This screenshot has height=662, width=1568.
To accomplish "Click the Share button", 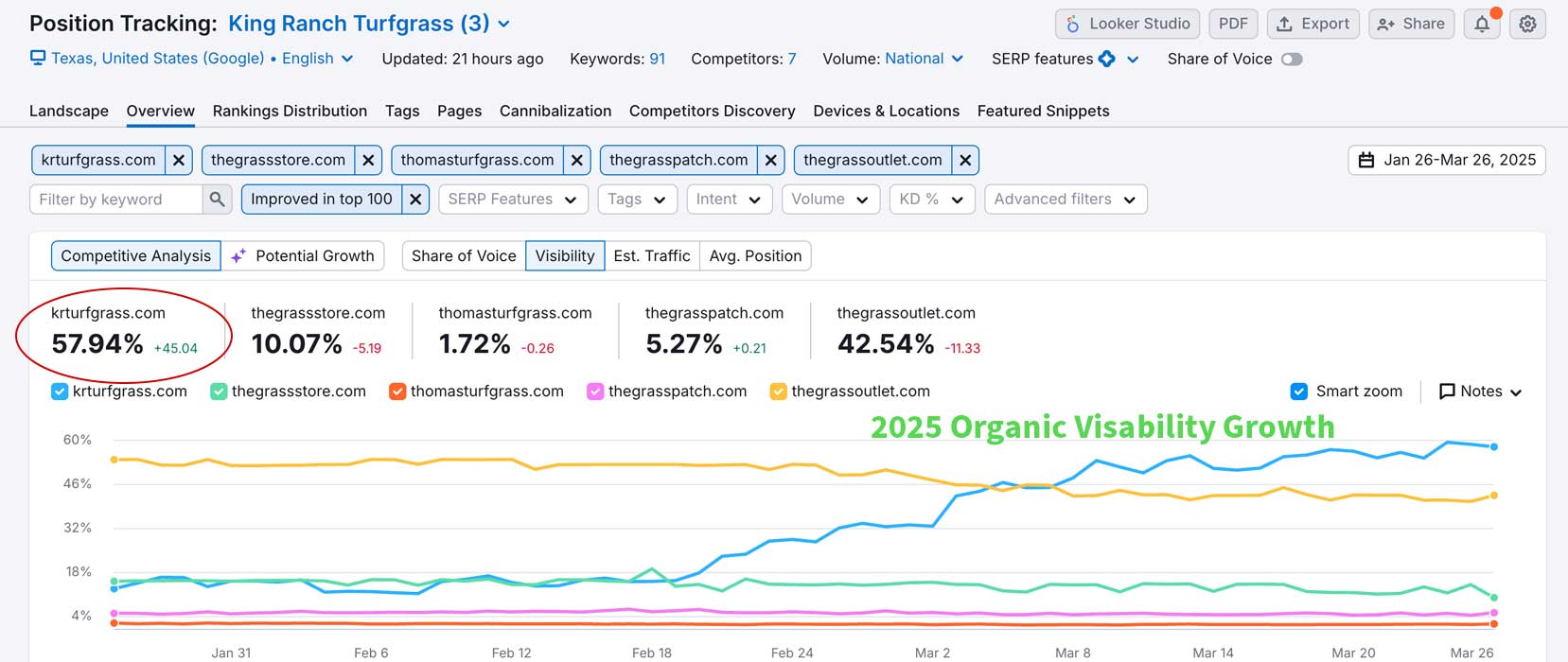I will pos(1412,24).
